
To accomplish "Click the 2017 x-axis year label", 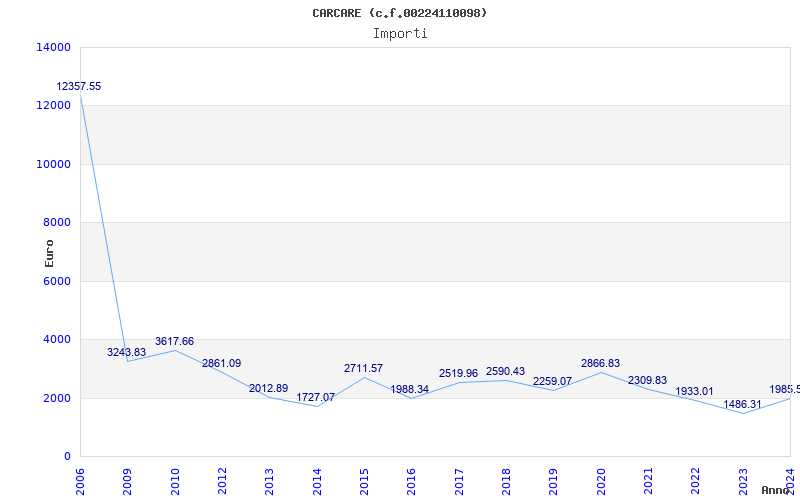I will tap(459, 481).
